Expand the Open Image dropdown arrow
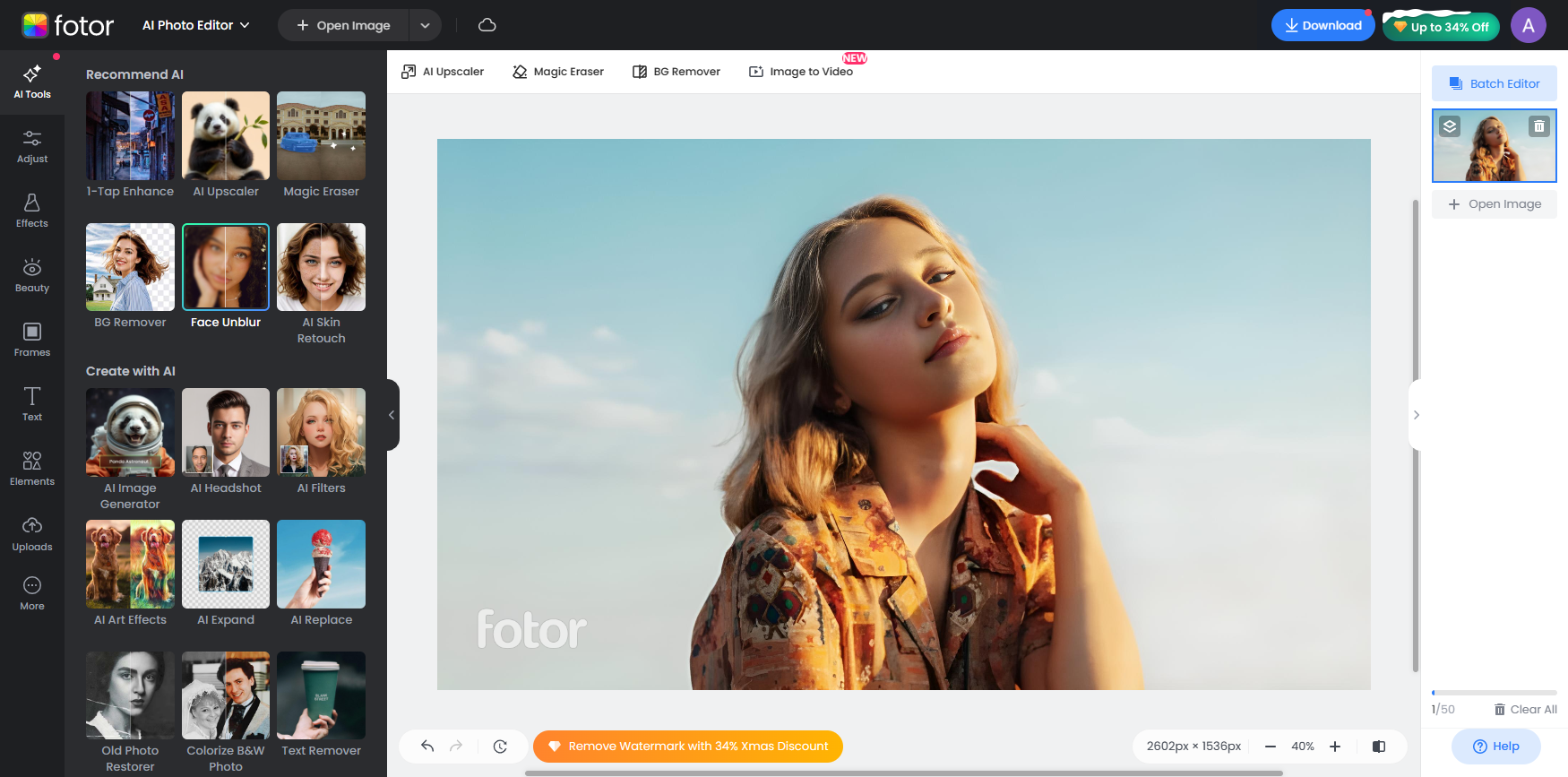Viewport: 1568px width, 777px height. tap(426, 25)
